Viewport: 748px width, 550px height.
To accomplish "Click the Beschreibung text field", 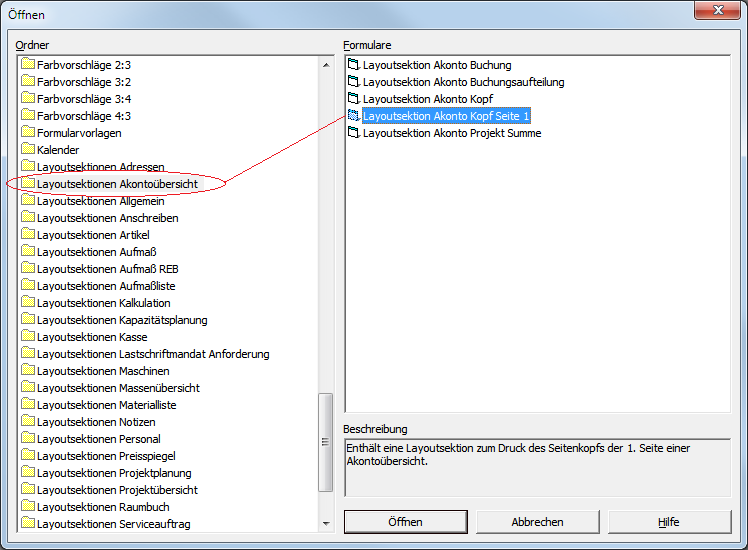I will click(538, 467).
